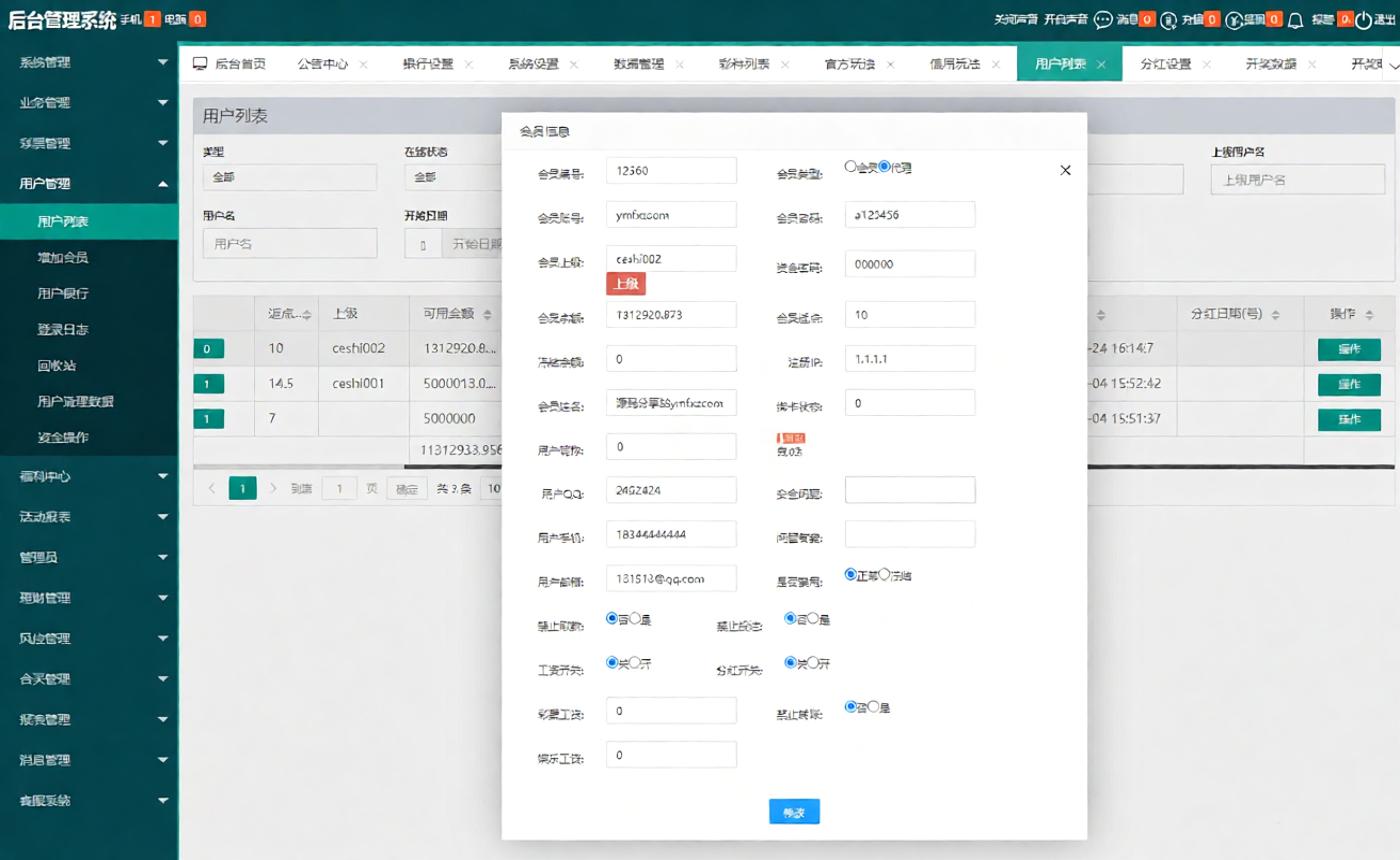The width and height of the screenshot is (1400, 860).
Task: Close the 银行设置 tab with its x
Action: pyautogui.click(x=468, y=64)
